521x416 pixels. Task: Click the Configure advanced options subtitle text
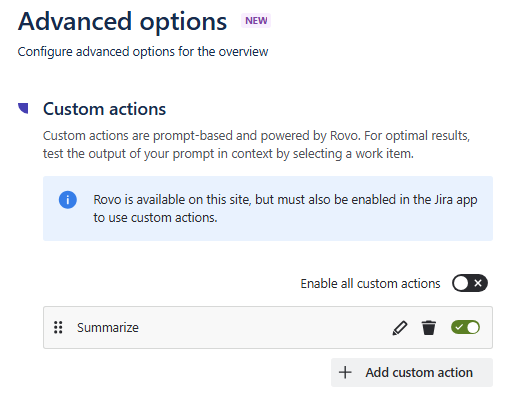click(143, 52)
